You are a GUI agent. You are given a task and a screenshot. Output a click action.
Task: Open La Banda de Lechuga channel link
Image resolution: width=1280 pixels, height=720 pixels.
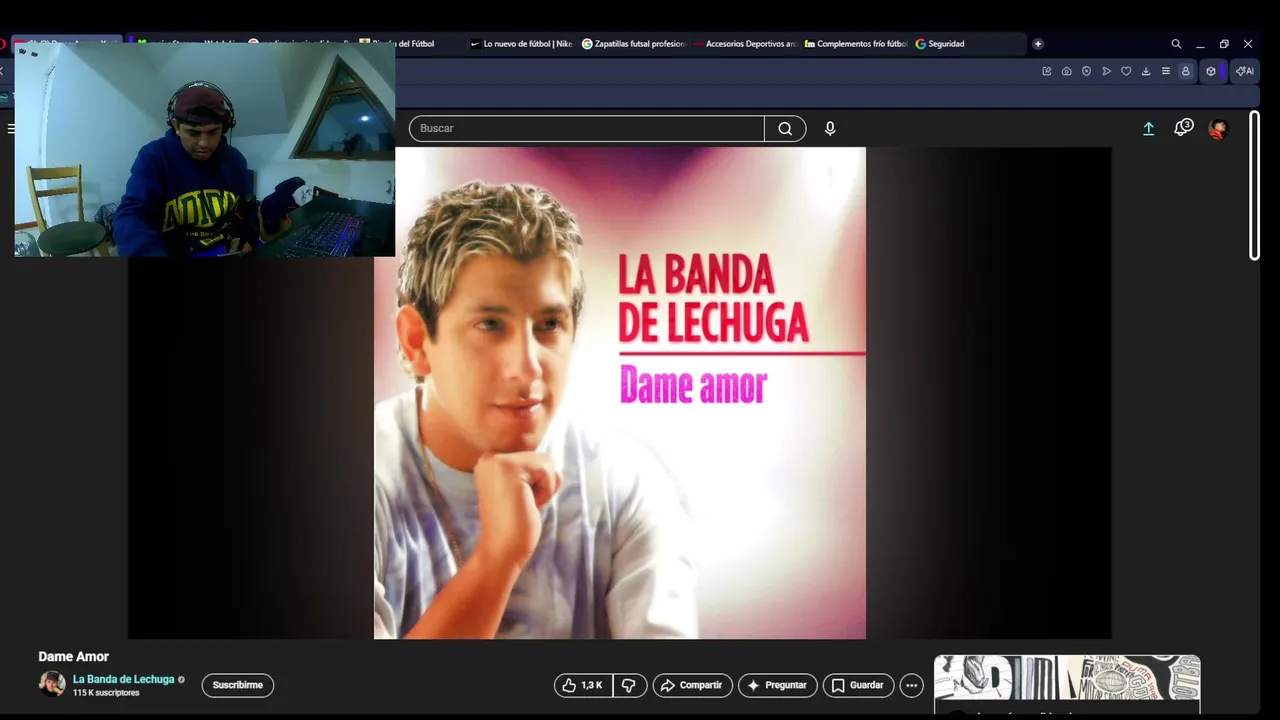pyautogui.click(x=123, y=679)
